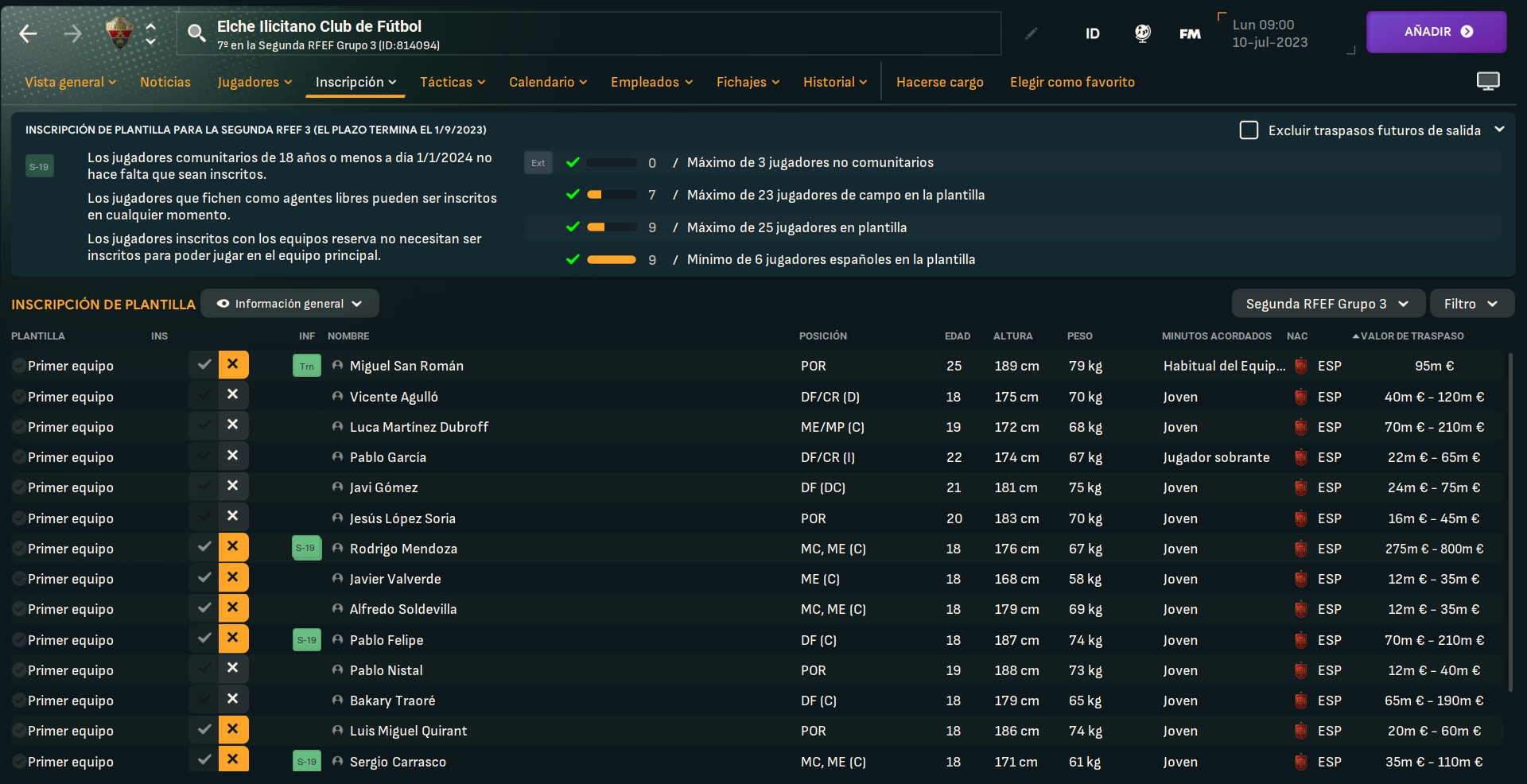Click Hacerse cargo

(940, 82)
